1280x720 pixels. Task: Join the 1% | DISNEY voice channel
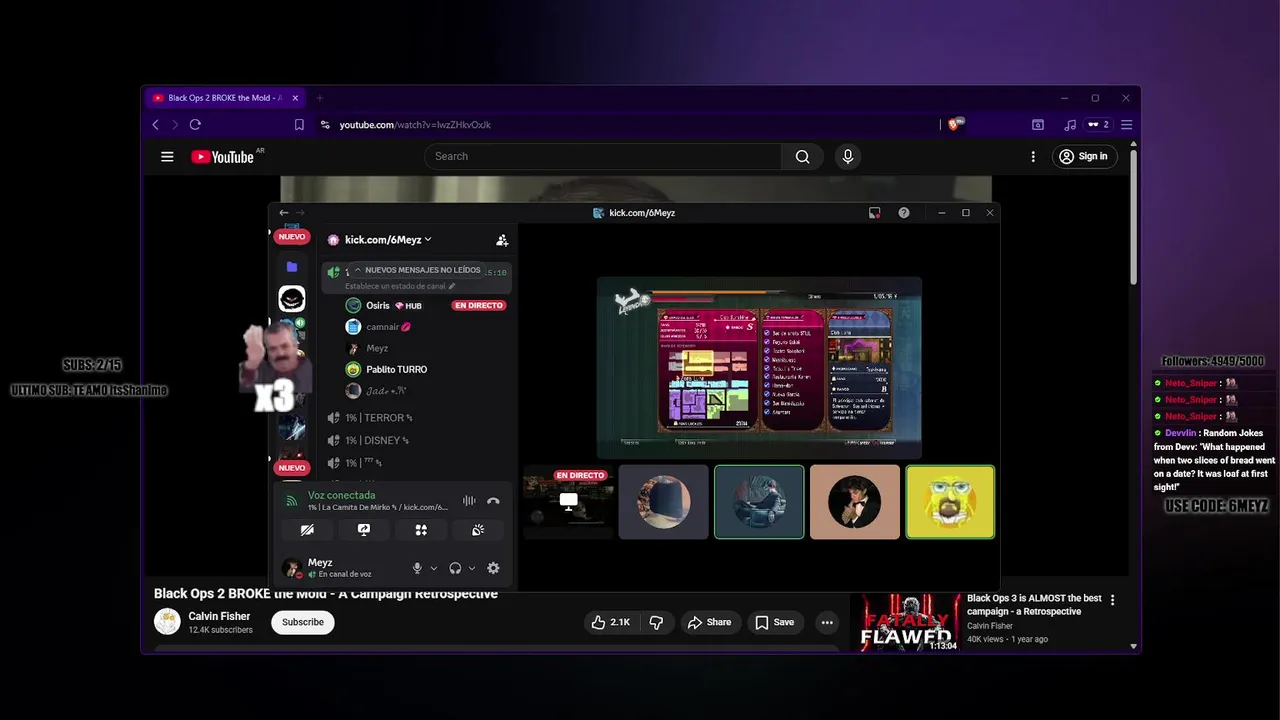coord(376,440)
